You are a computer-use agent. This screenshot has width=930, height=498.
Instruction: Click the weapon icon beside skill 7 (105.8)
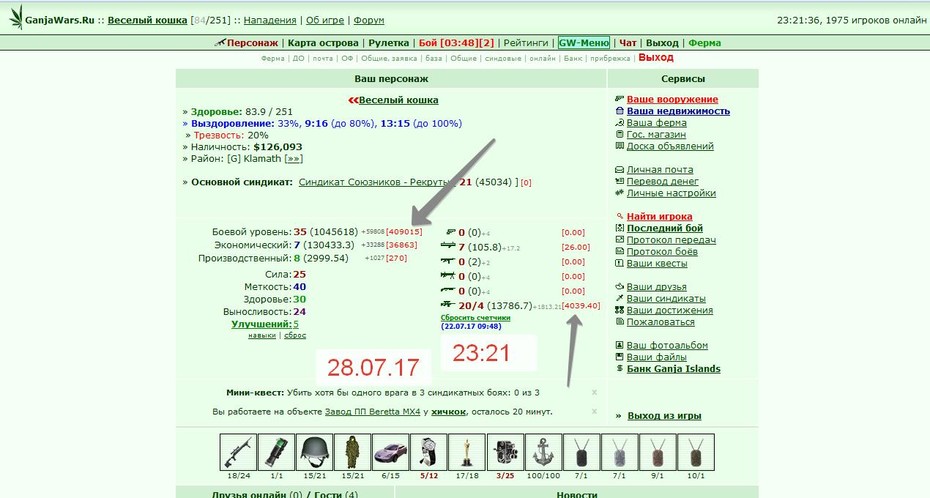pos(448,245)
